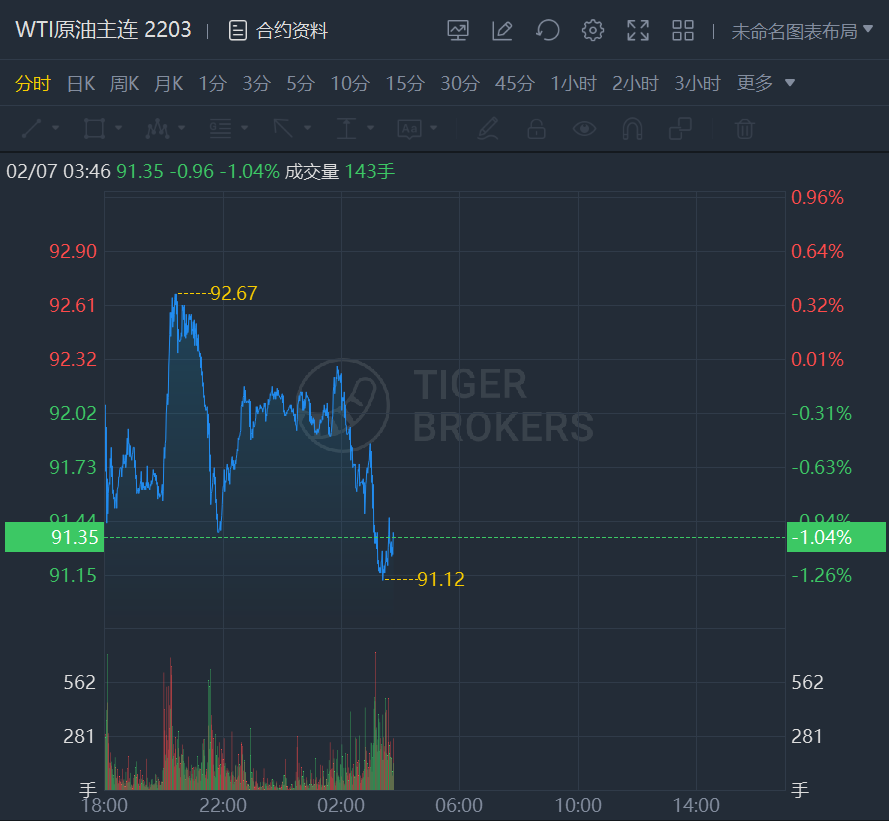Click the WTI原油主连 2203 title
Screen dimensions: 889x821
pyautogui.click(x=103, y=30)
